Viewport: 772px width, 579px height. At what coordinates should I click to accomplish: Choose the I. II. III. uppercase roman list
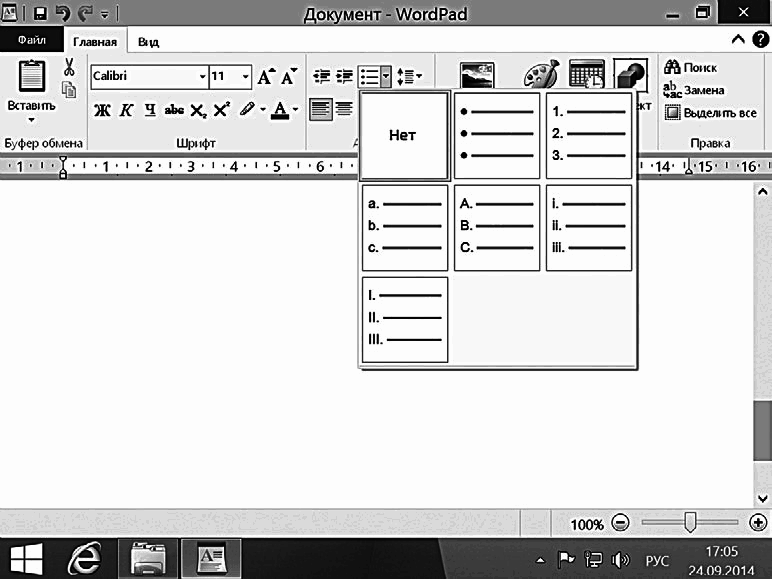(405, 320)
